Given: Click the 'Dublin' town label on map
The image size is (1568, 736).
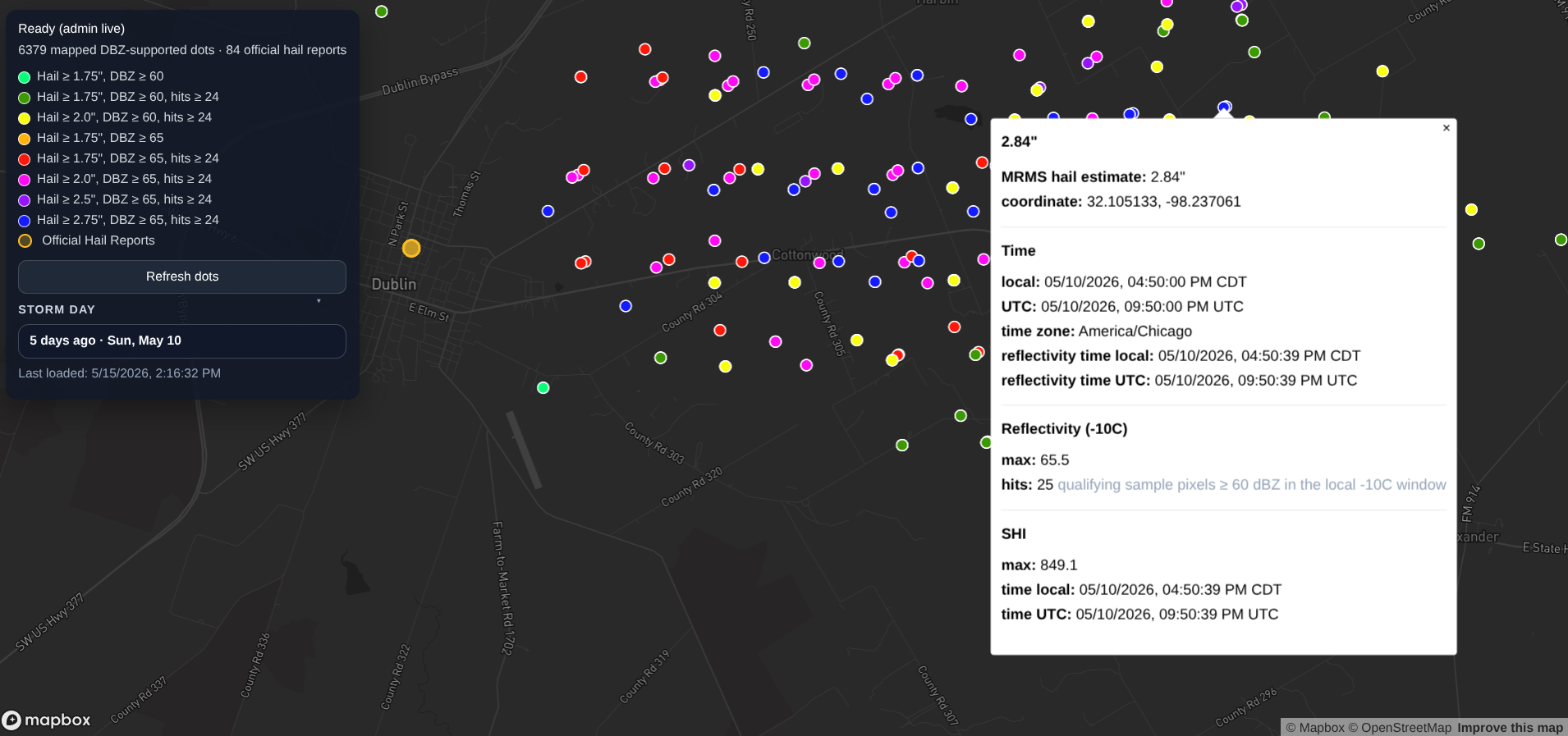Looking at the screenshot, I should point(394,284).
